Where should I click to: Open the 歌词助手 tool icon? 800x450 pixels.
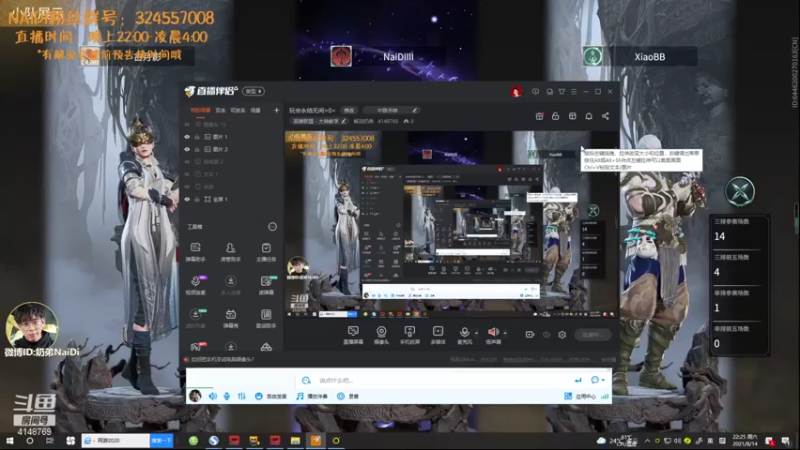tap(266, 318)
